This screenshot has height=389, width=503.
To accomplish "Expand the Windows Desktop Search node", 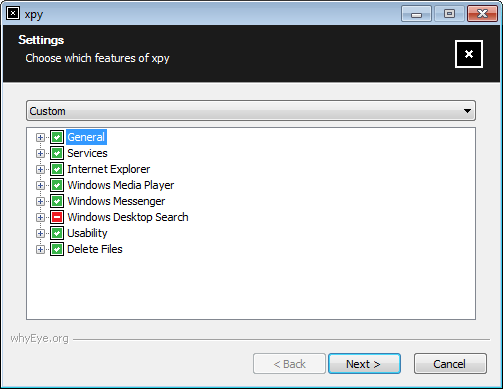I will (x=40, y=217).
